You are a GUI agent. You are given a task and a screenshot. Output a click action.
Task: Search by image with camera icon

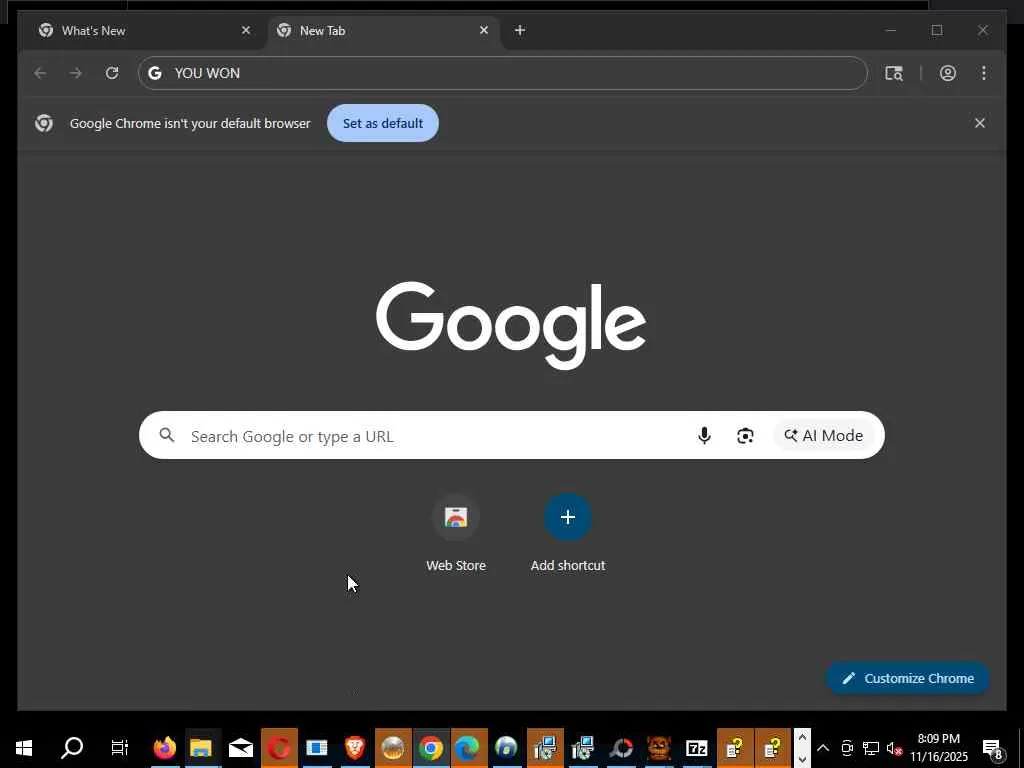[x=745, y=436]
